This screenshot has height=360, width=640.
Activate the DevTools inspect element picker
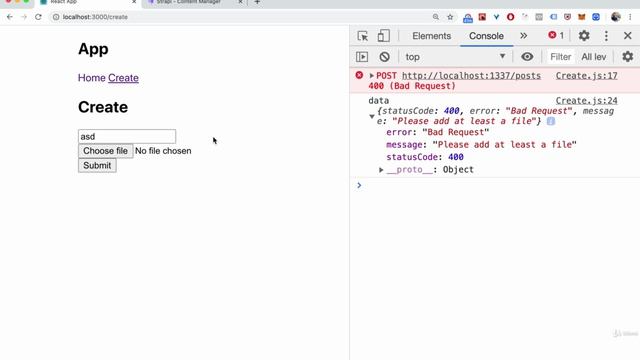tap(362, 36)
